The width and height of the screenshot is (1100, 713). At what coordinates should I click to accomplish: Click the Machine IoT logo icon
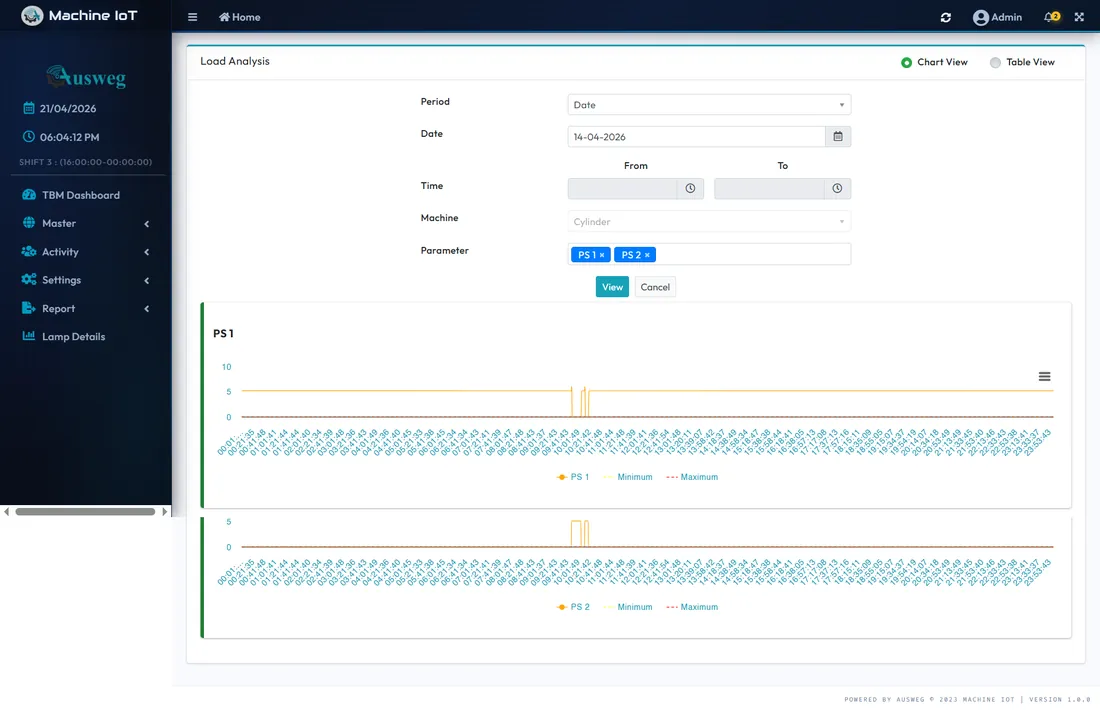(32, 15)
